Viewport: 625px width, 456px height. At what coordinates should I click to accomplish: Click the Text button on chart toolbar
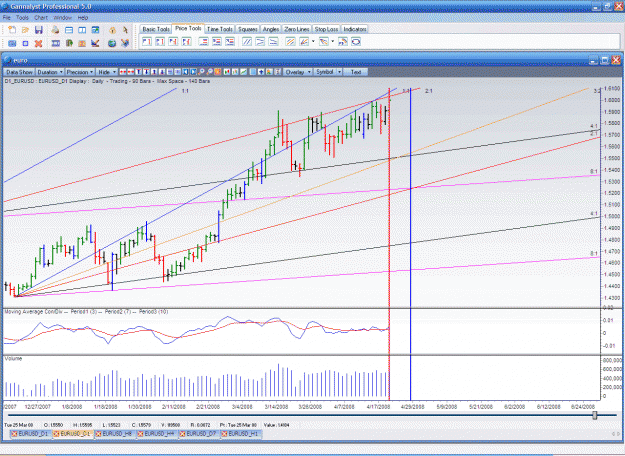[356, 72]
